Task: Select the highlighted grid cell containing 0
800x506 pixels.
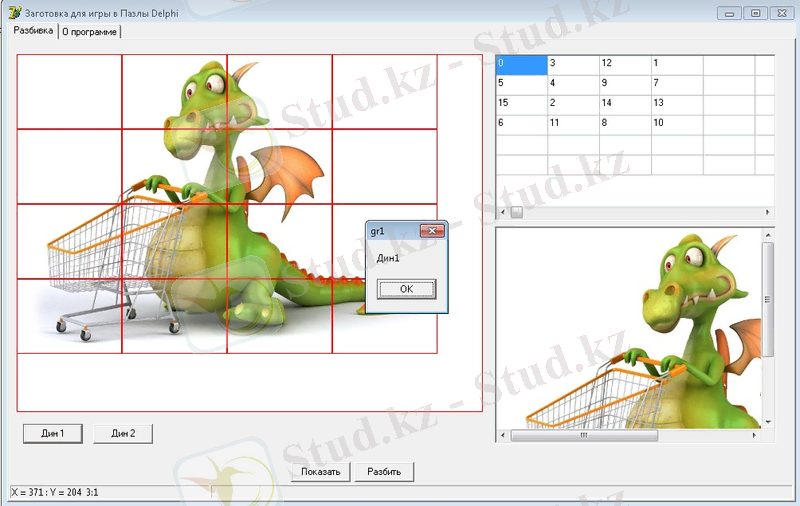Action: coord(521,64)
